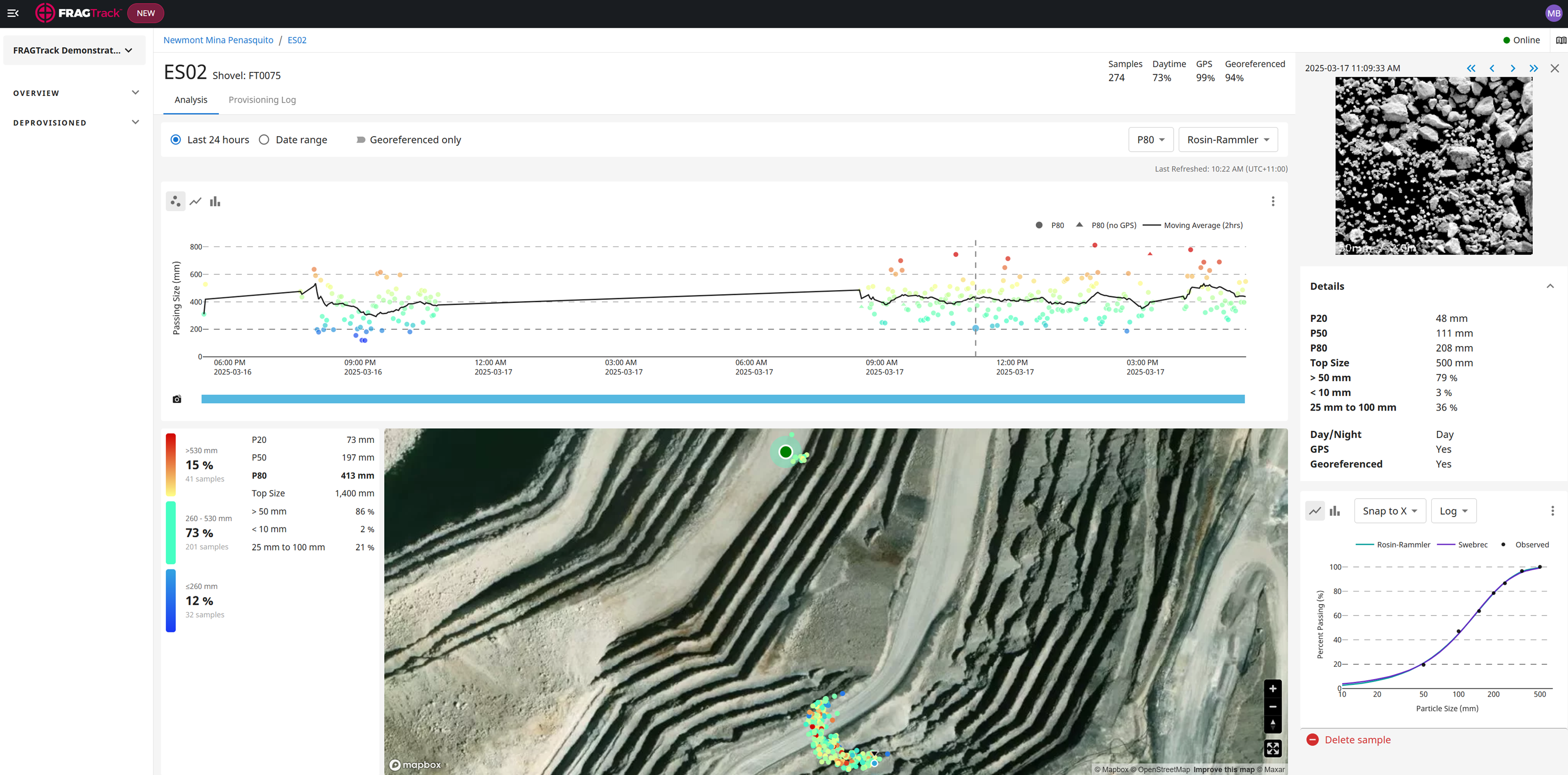Toggle Observed points legend item

pos(1525,545)
